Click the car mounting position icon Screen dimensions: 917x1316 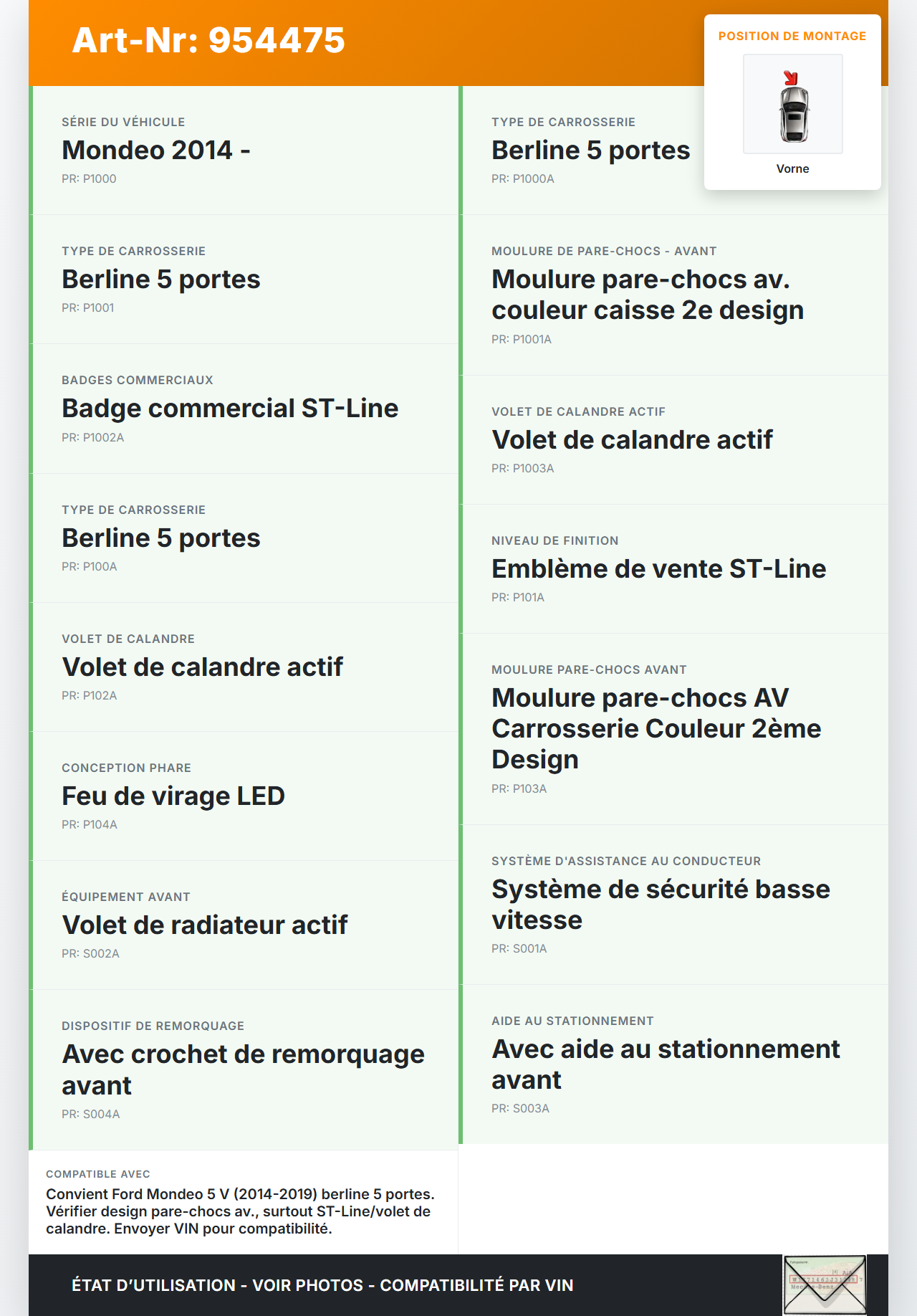pyautogui.click(x=793, y=105)
